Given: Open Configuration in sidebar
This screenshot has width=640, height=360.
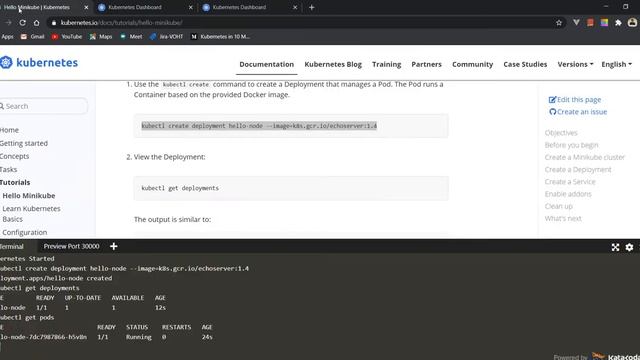Looking at the screenshot, I should click(24, 232).
